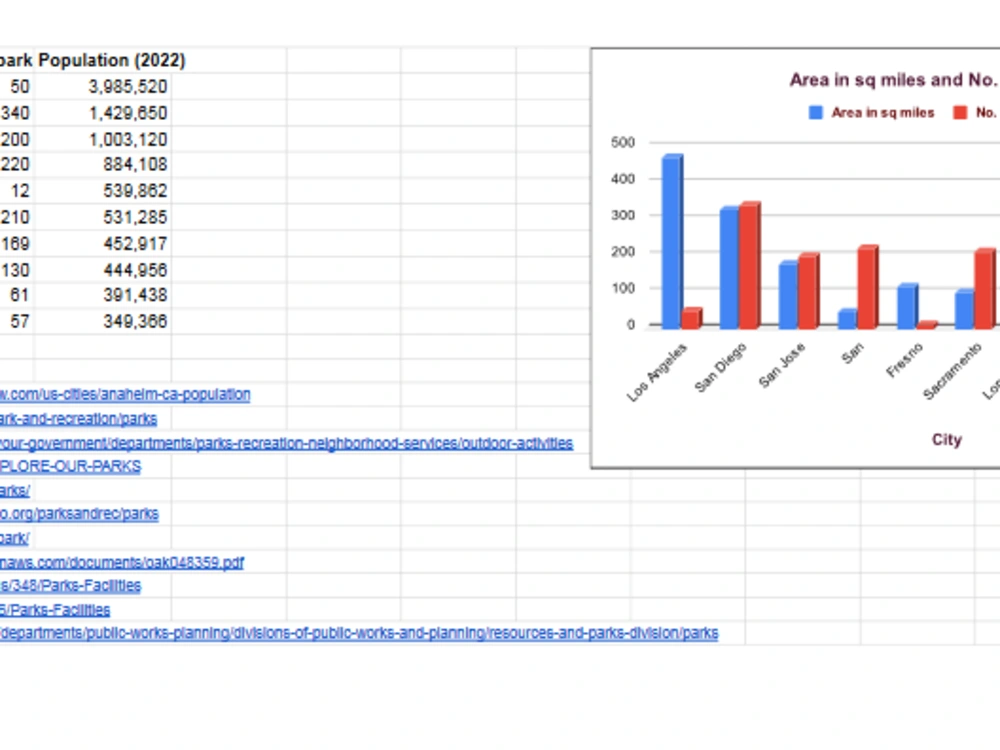
Task: Select cell with population 444,956
Action: pyautogui.click(x=103, y=270)
